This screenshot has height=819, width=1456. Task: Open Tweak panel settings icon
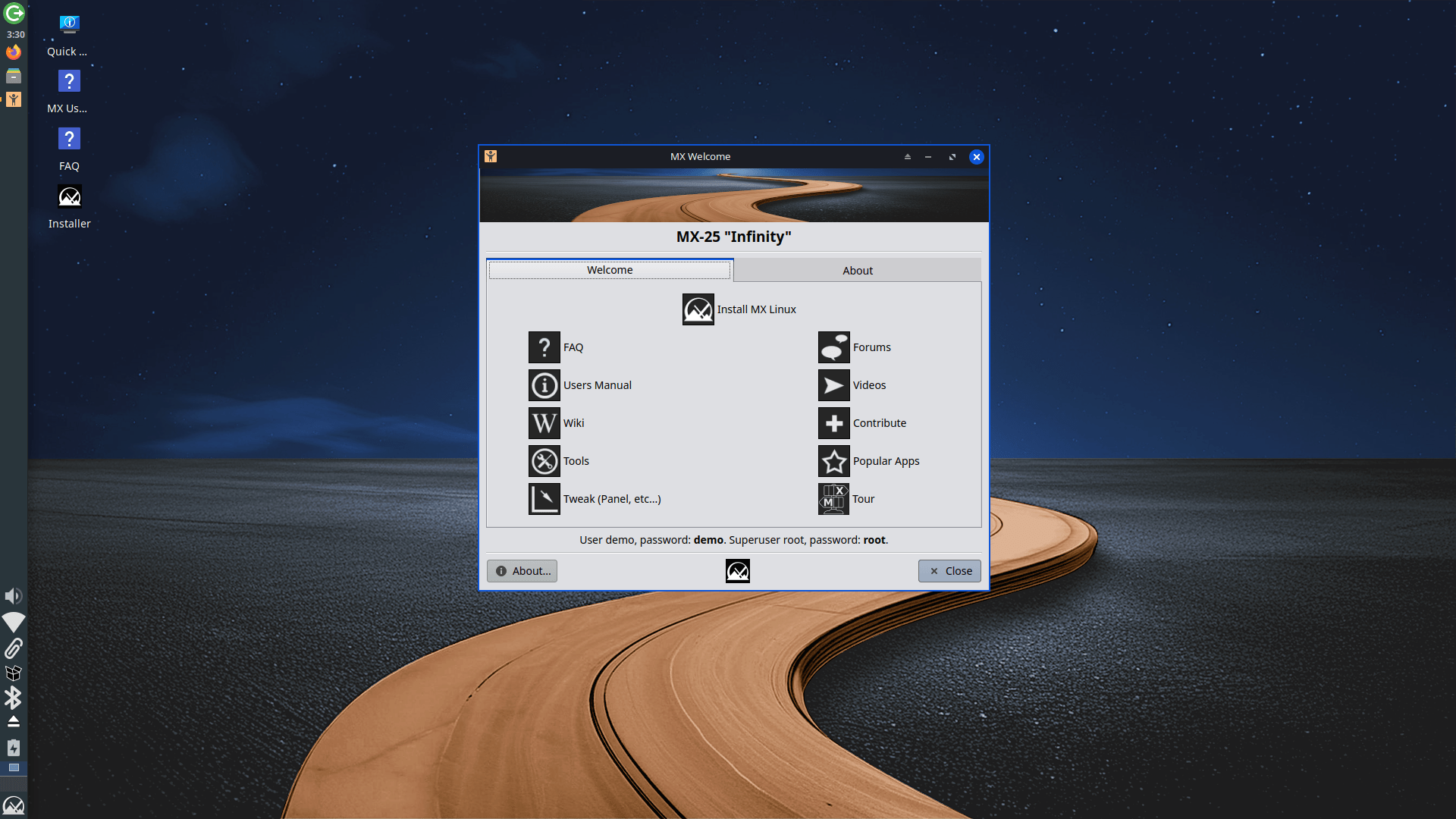pyautogui.click(x=544, y=499)
